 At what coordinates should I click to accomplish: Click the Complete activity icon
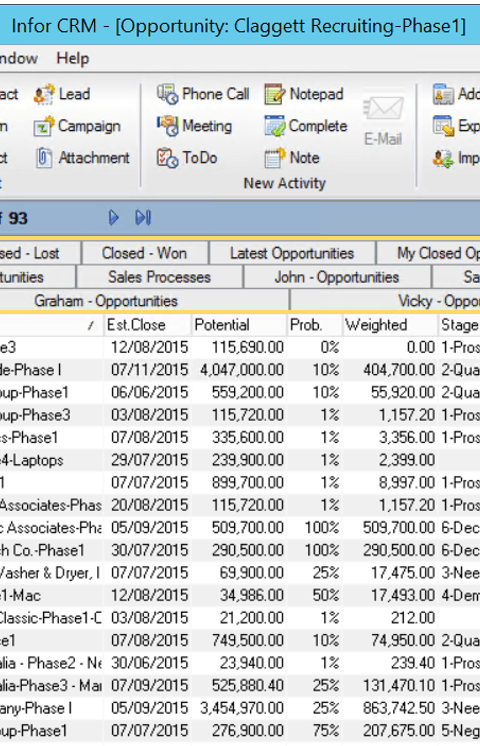pos(306,126)
